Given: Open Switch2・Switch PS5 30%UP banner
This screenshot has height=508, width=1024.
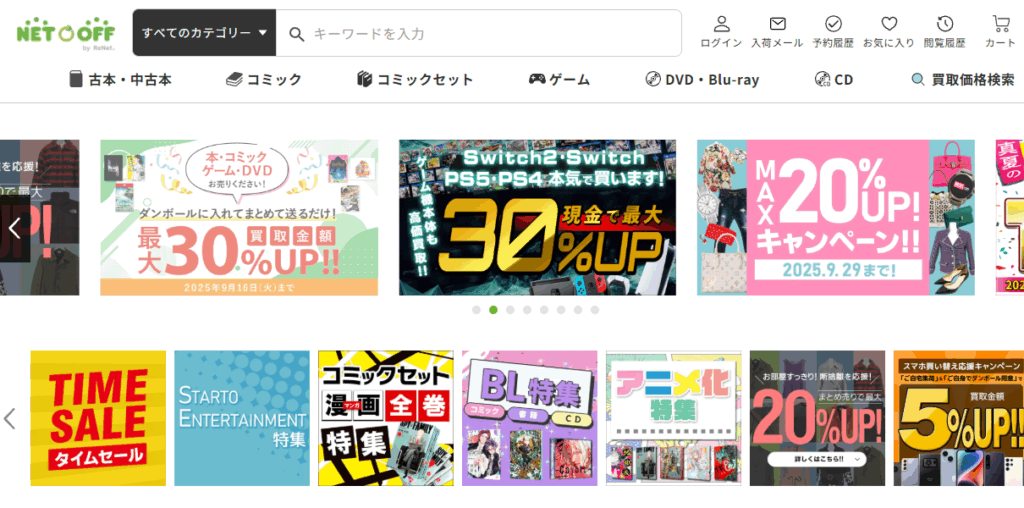Looking at the screenshot, I should (537, 217).
